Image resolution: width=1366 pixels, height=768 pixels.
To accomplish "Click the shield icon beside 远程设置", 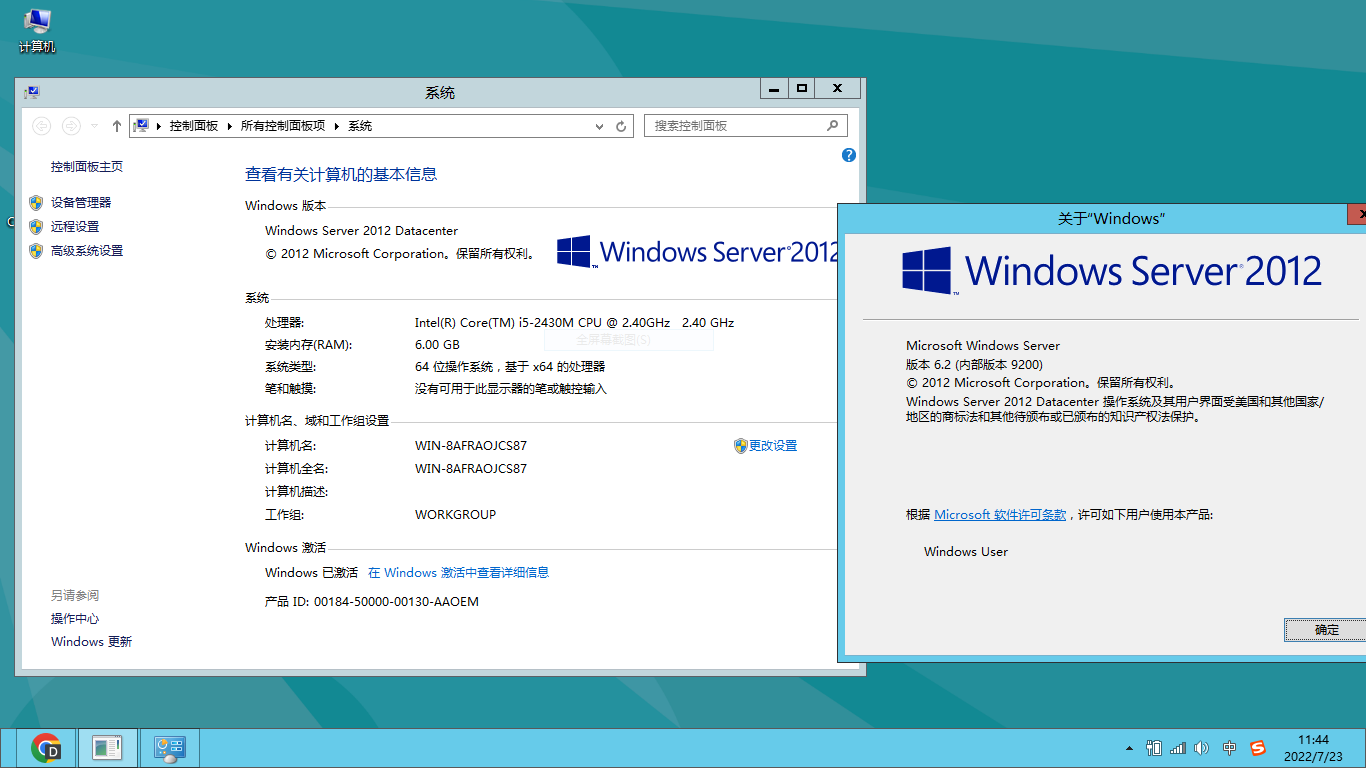I will pyautogui.click(x=36, y=226).
